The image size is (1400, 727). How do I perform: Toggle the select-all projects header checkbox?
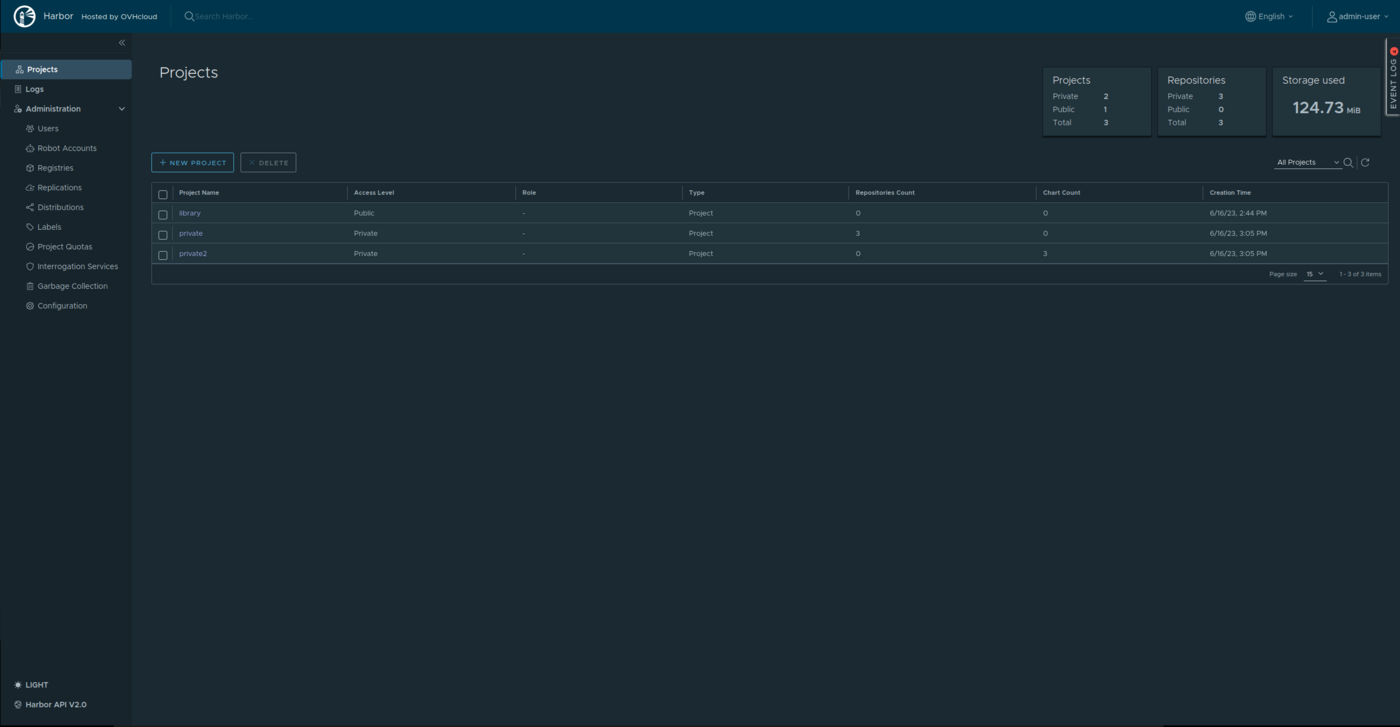tap(163, 194)
